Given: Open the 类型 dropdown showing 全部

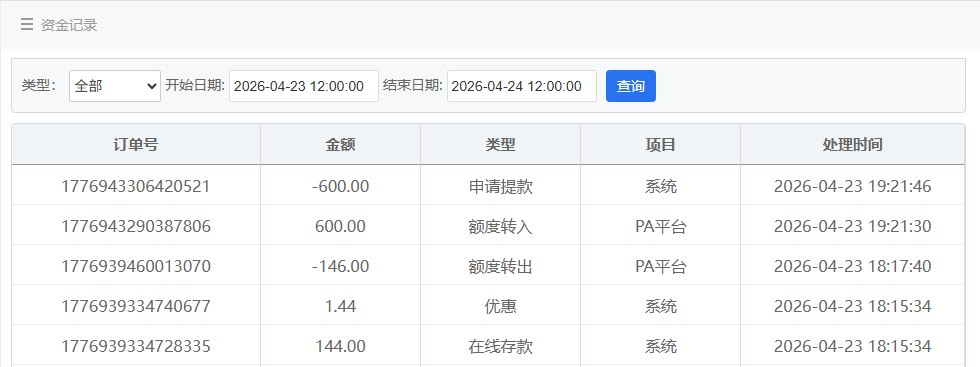Looking at the screenshot, I should 115,86.
